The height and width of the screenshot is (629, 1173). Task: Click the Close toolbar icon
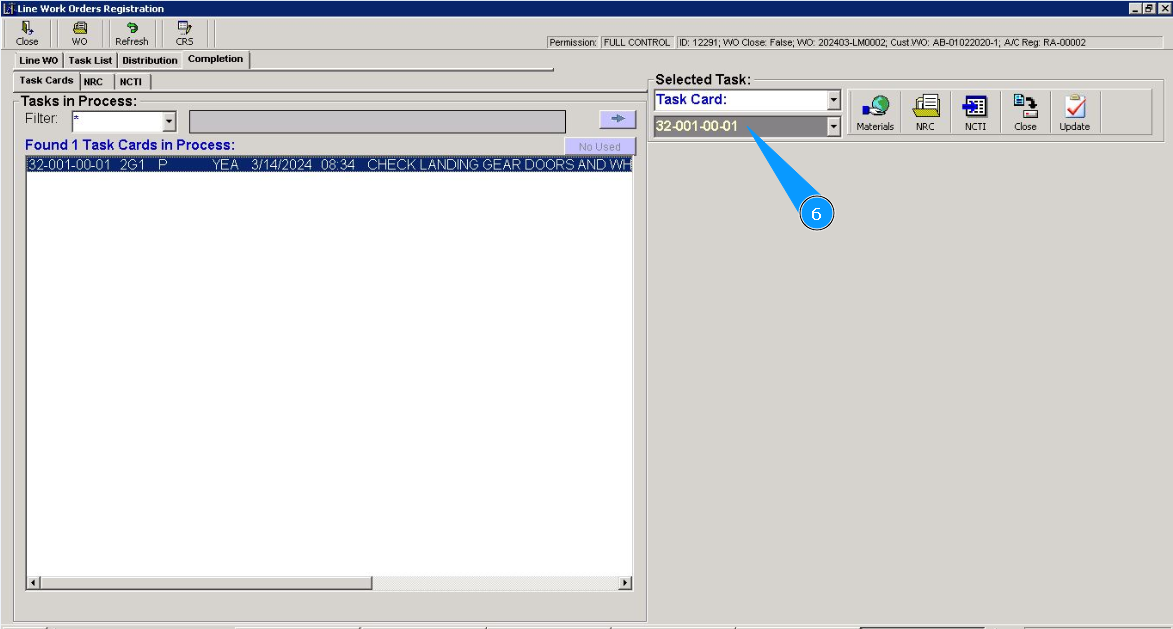27,34
